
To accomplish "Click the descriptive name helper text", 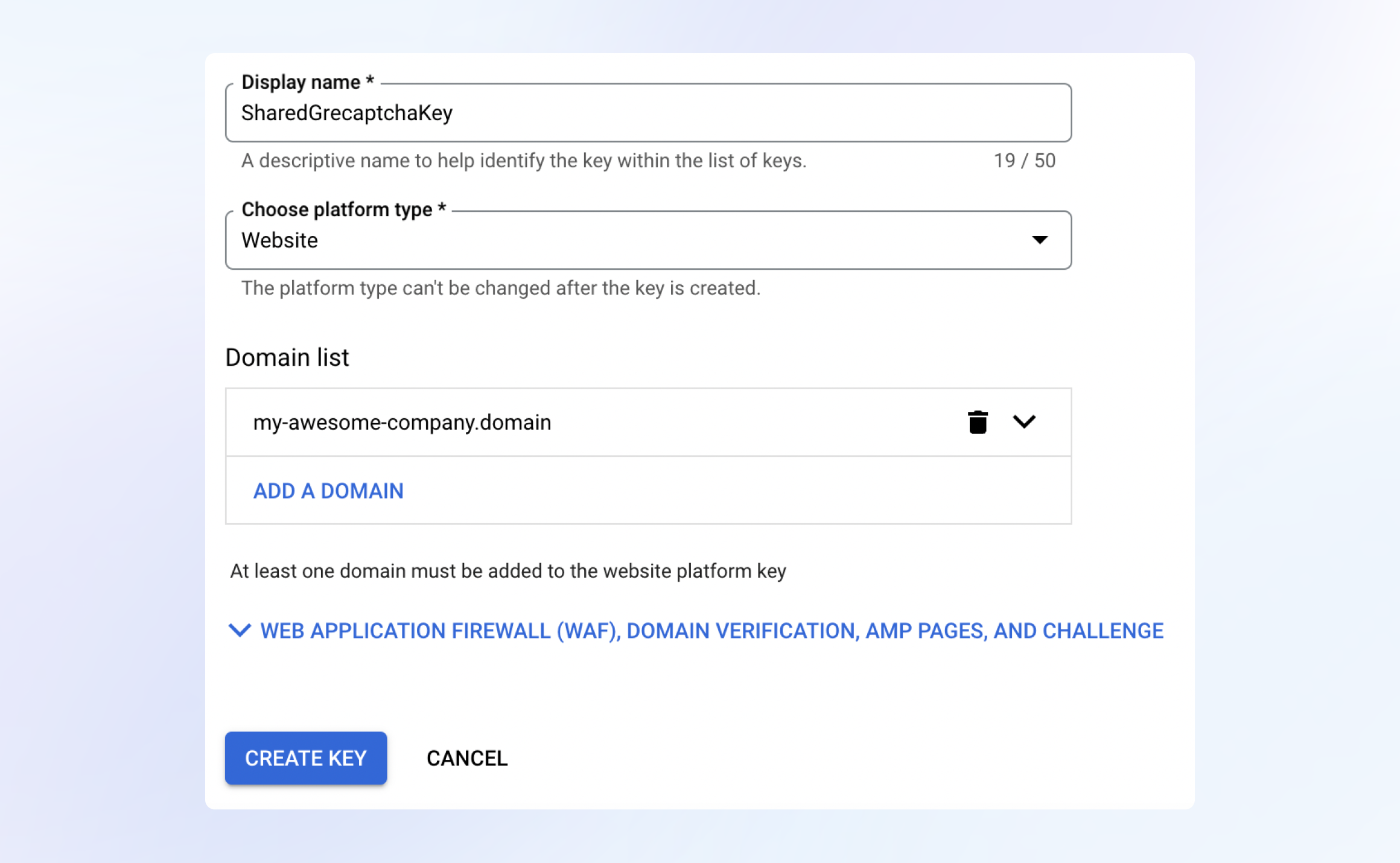I will [x=524, y=161].
